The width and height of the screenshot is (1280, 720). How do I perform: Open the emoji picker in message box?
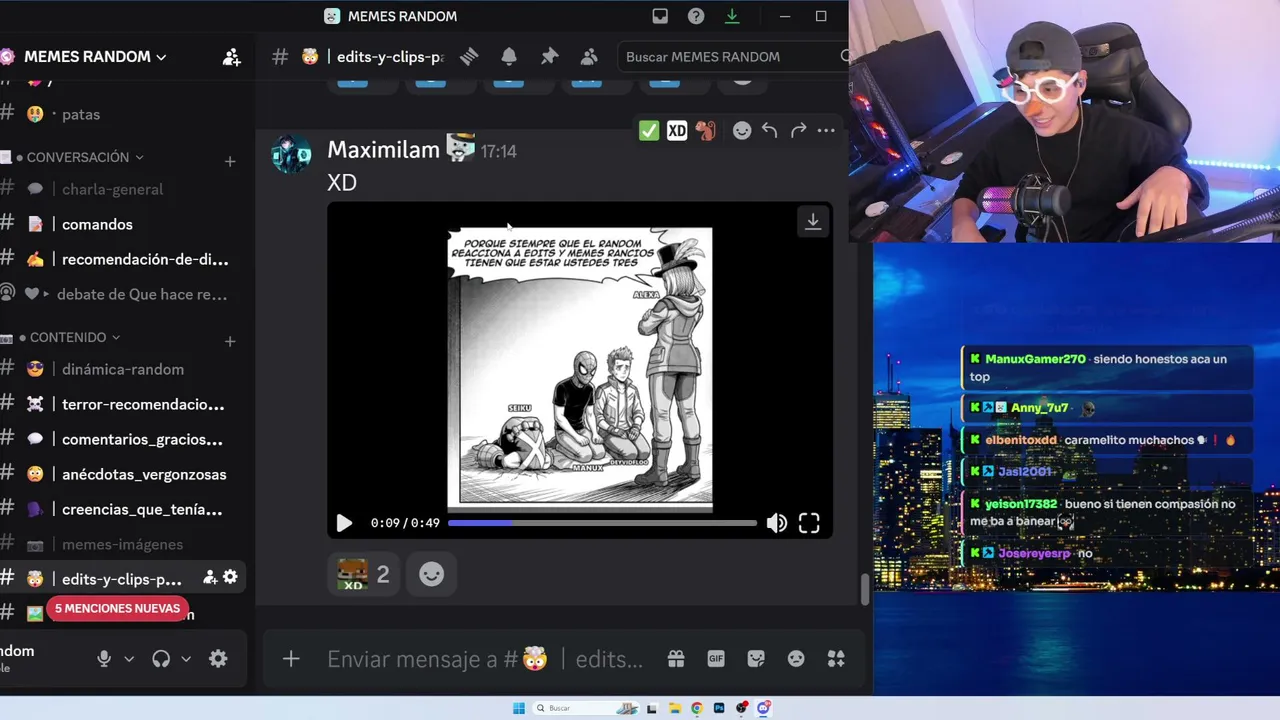796,659
